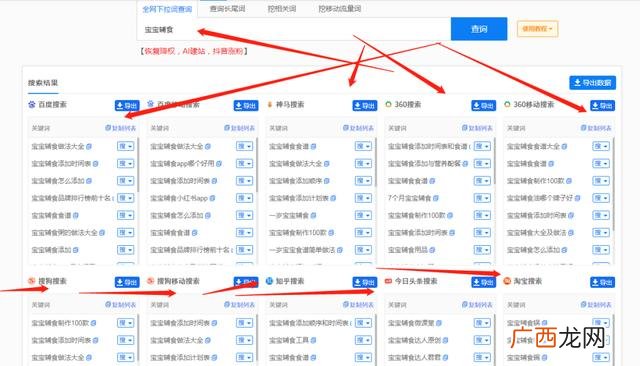
Task: Click the 百度搜索 paw logo icon
Action: pyautogui.click(x=32, y=104)
